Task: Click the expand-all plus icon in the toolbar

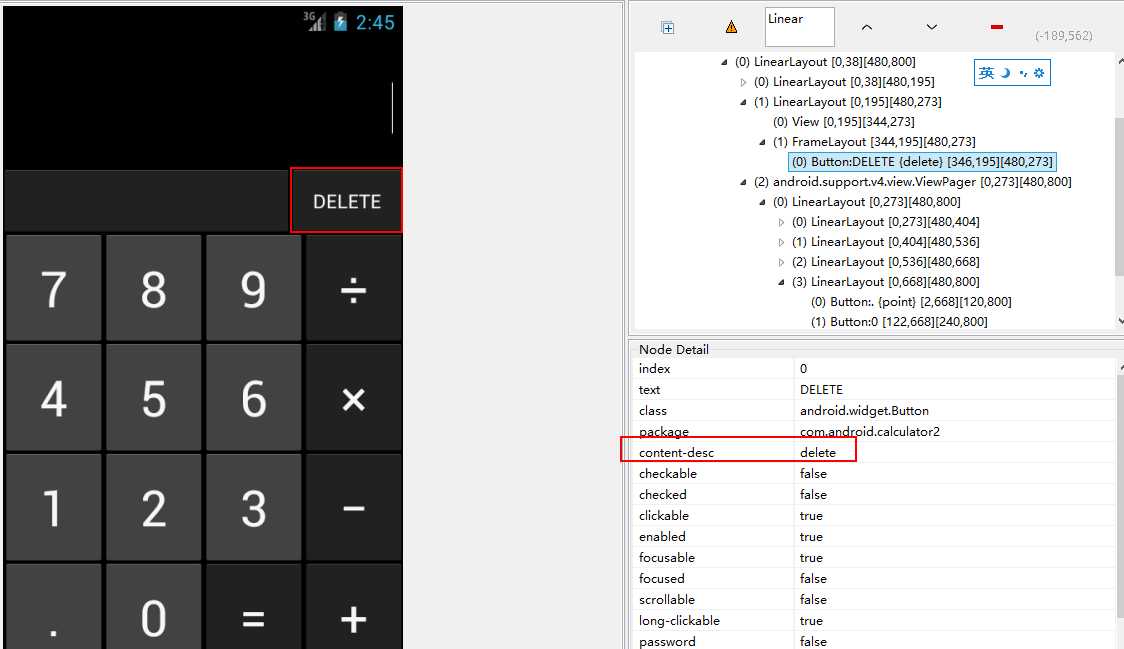Action: 667,28
